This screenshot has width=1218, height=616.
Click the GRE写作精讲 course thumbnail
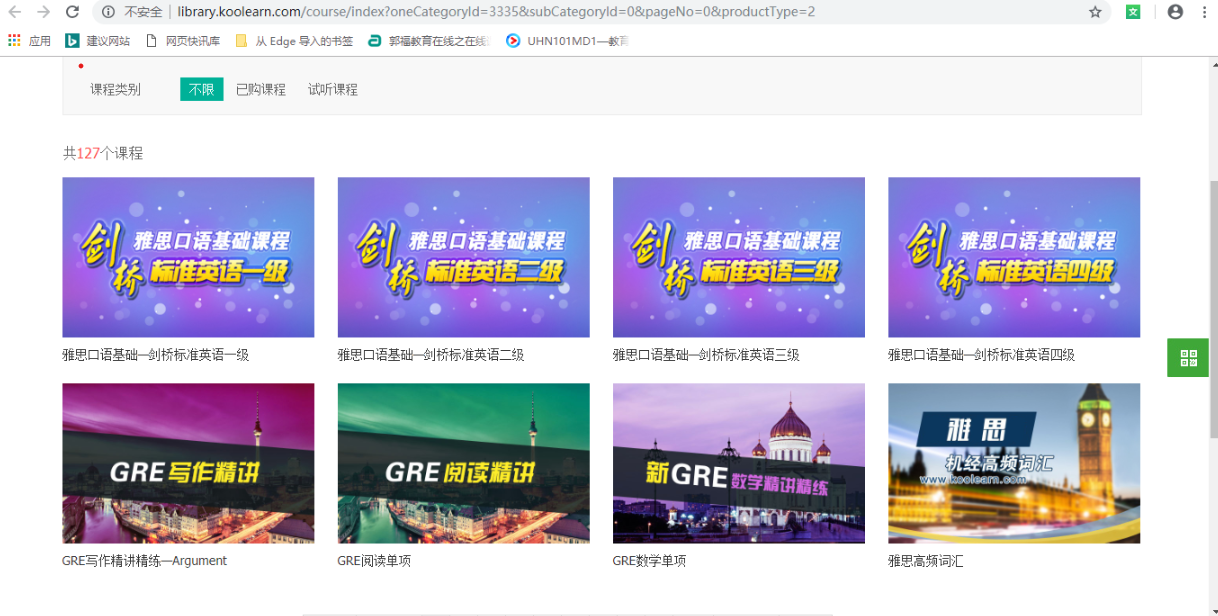pos(188,463)
